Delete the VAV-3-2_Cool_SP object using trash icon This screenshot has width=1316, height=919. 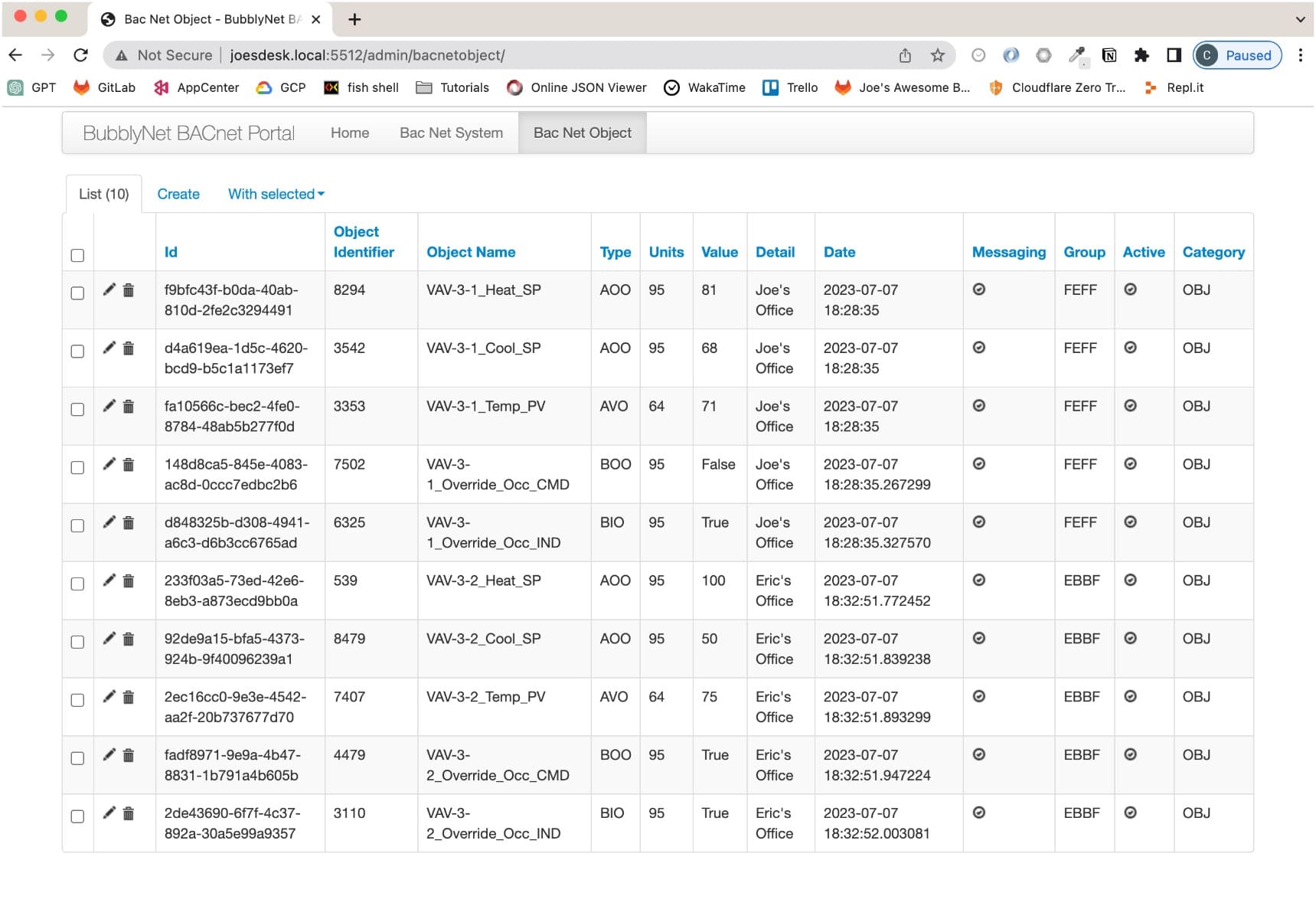(x=127, y=638)
